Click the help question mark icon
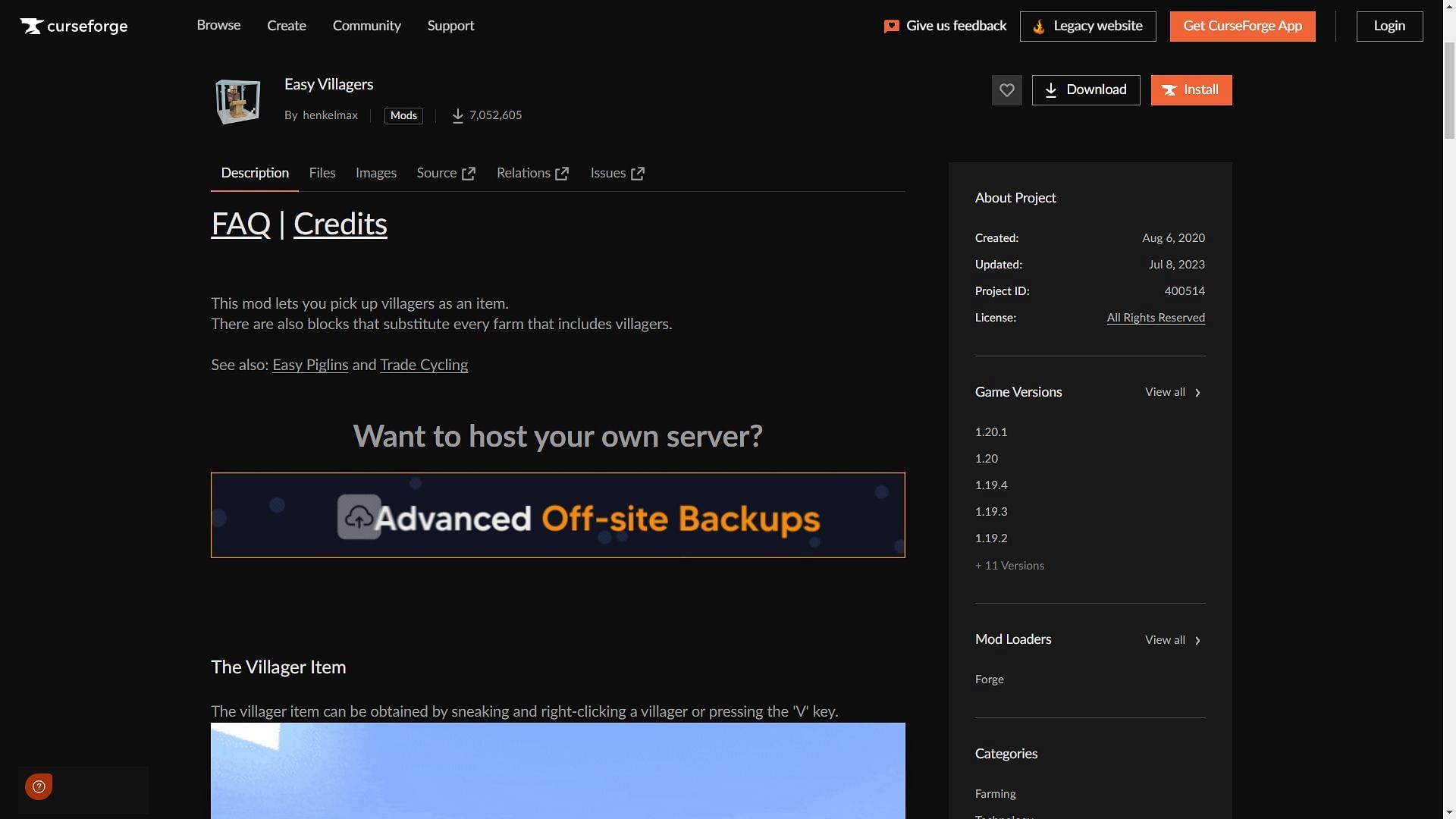The width and height of the screenshot is (1456, 819). click(x=39, y=786)
